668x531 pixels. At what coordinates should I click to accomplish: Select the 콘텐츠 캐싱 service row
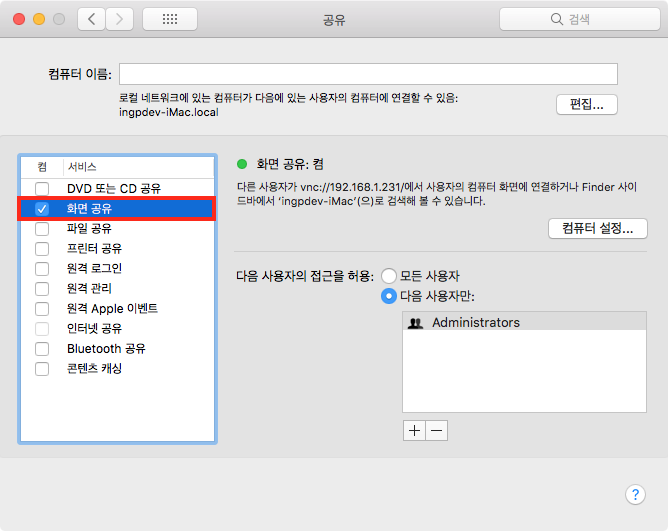117,369
